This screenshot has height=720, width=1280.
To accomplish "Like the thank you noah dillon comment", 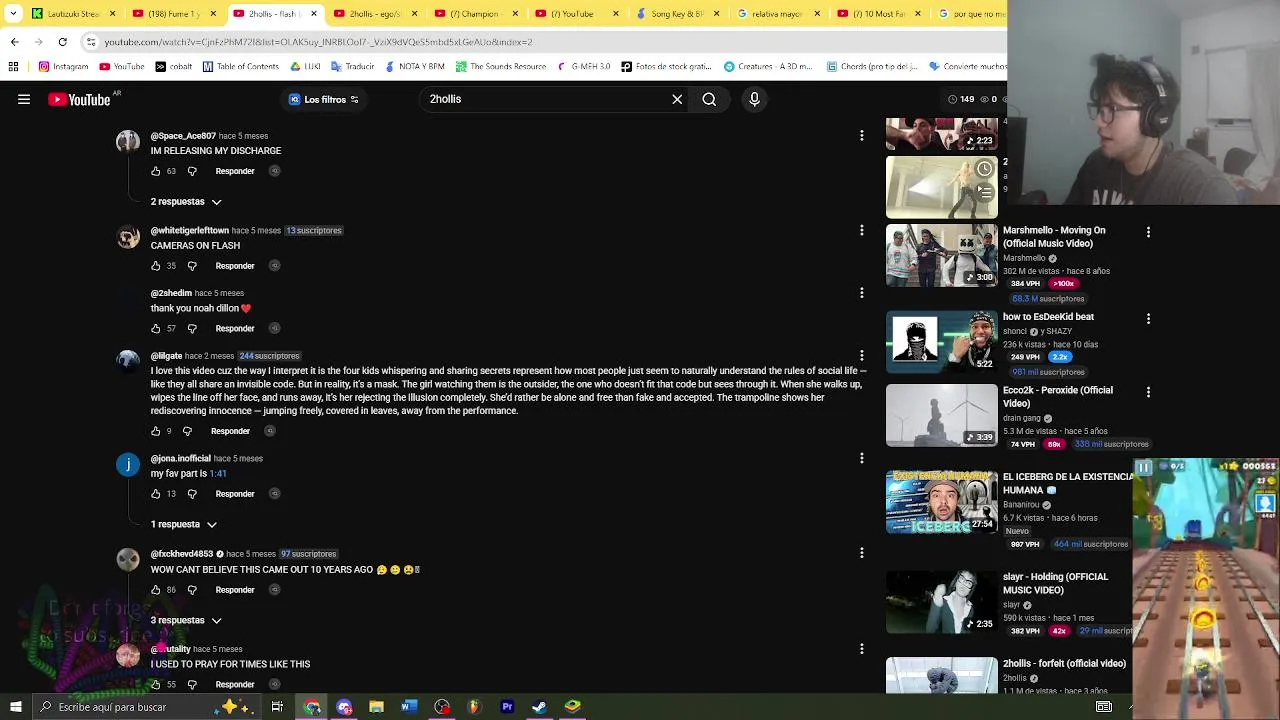I will [156, 329].
